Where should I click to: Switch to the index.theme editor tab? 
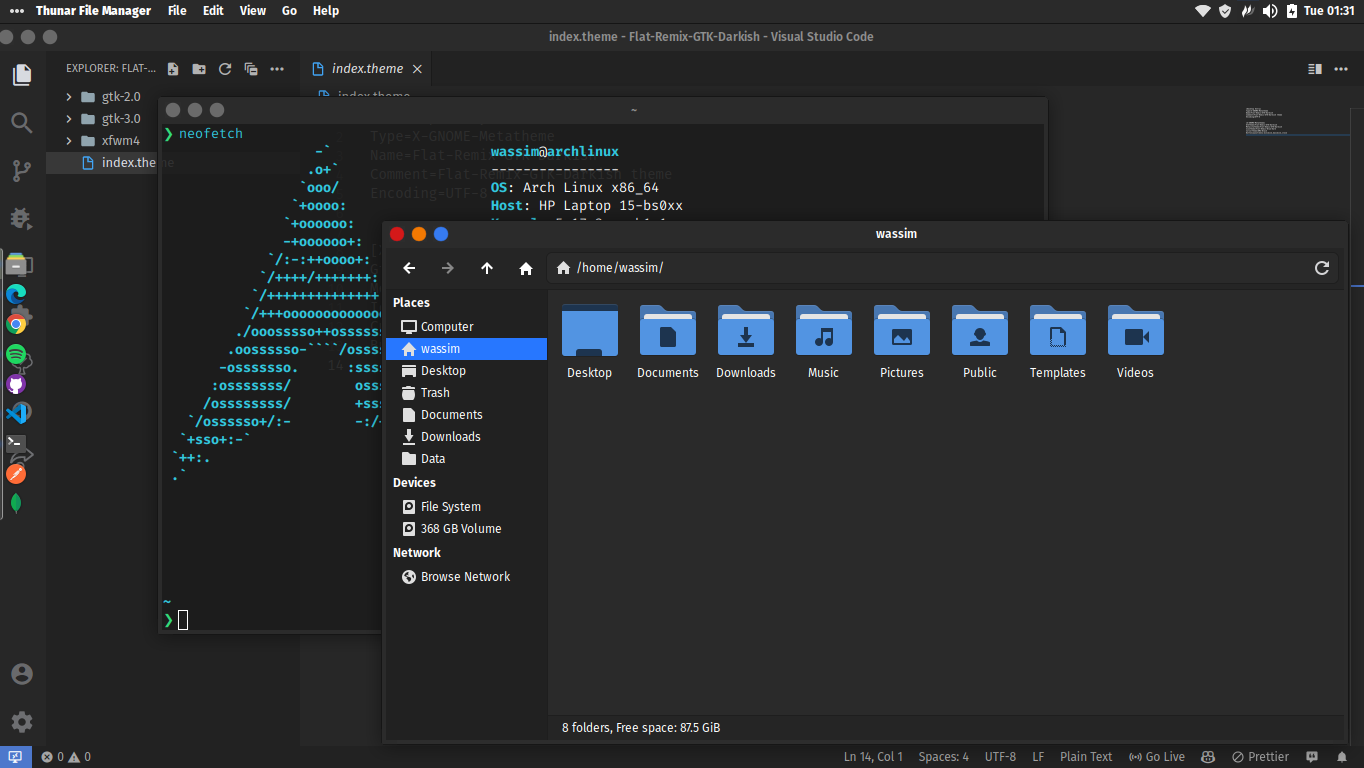pyautogui.click(x=367, y=69)
